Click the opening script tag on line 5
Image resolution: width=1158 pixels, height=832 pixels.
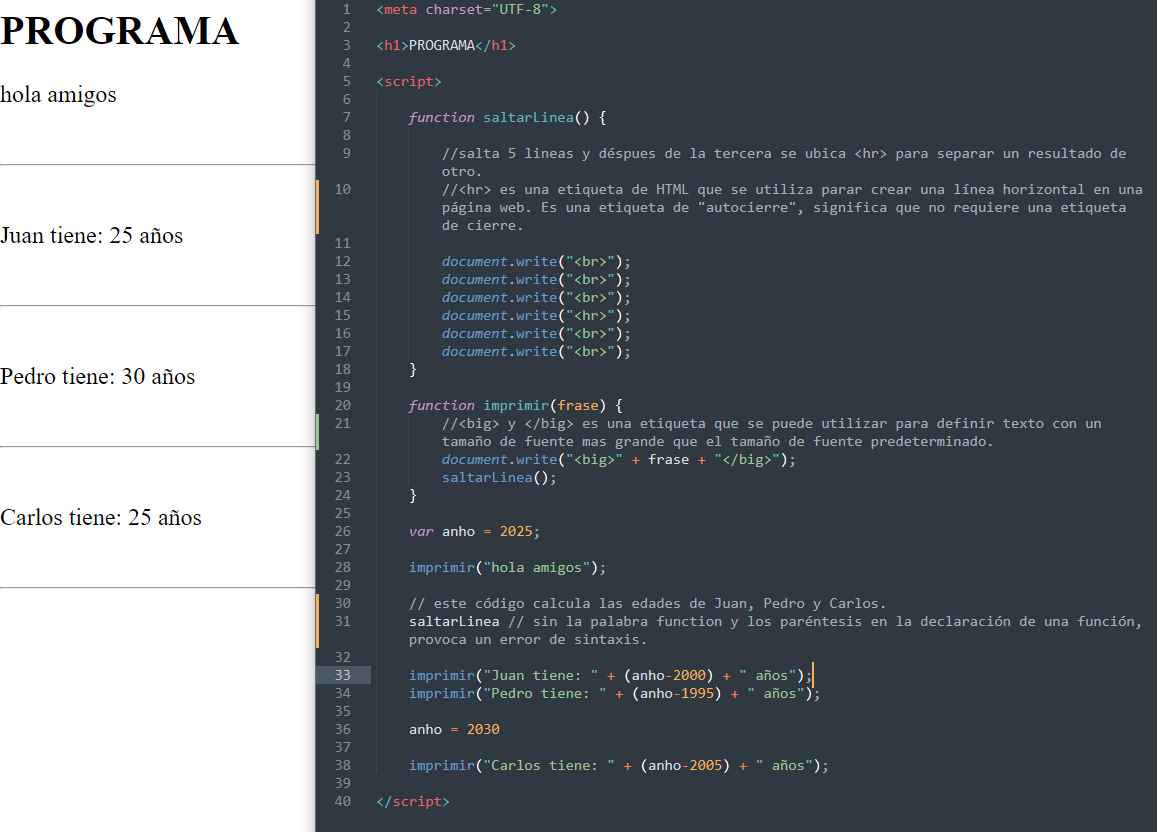[408, 81]
